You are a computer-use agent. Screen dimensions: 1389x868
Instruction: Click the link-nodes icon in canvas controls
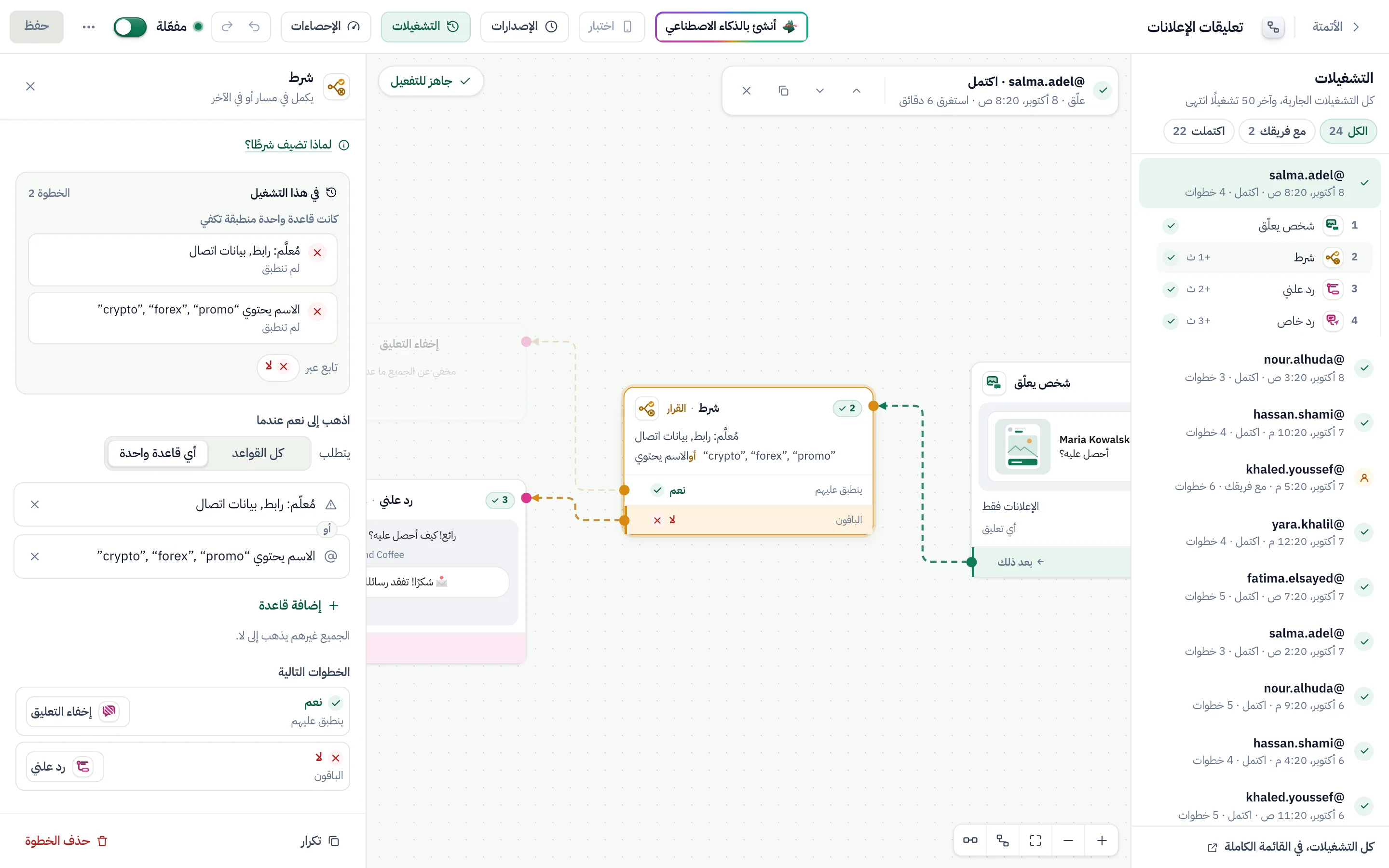970,841
